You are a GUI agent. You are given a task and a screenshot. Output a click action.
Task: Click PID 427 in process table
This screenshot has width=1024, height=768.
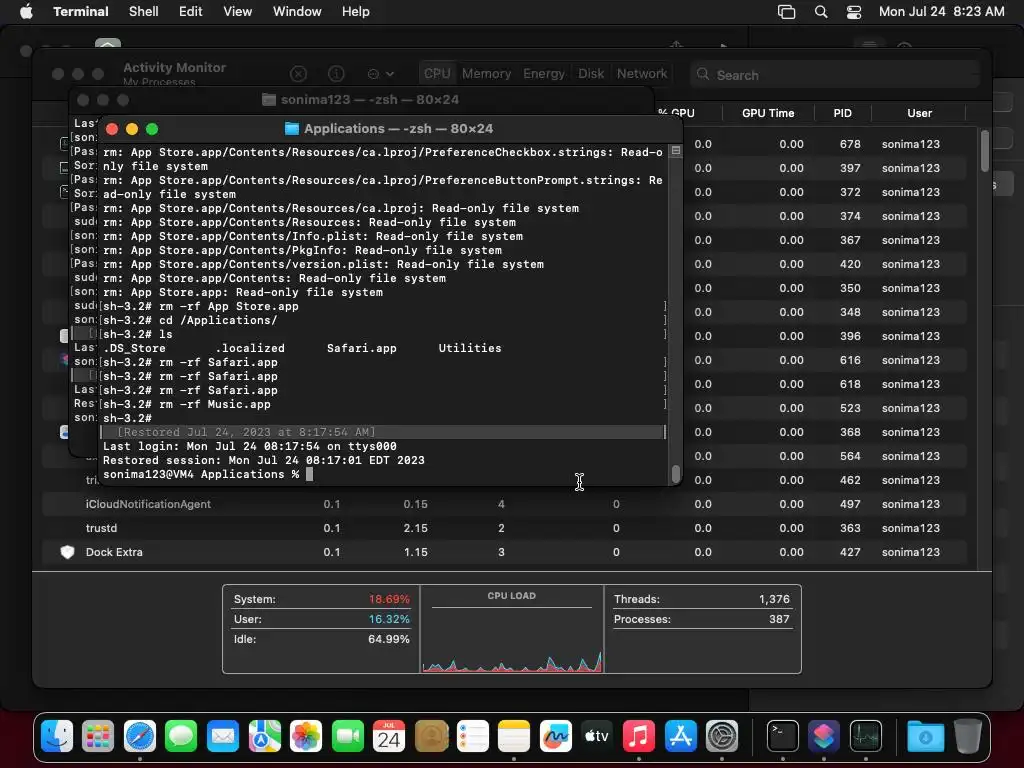pyautogui.click(x=850, y=552)
